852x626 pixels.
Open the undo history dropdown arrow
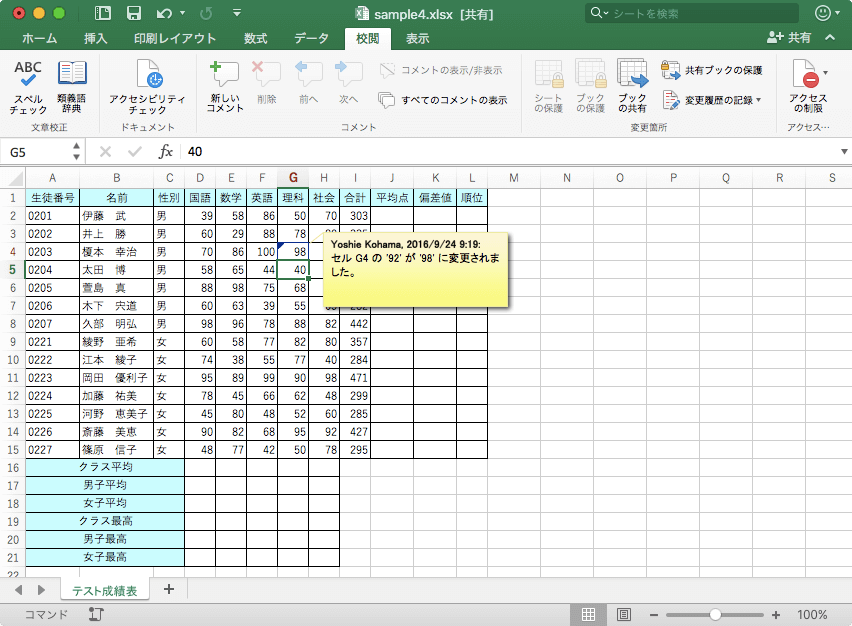(182, 13)
